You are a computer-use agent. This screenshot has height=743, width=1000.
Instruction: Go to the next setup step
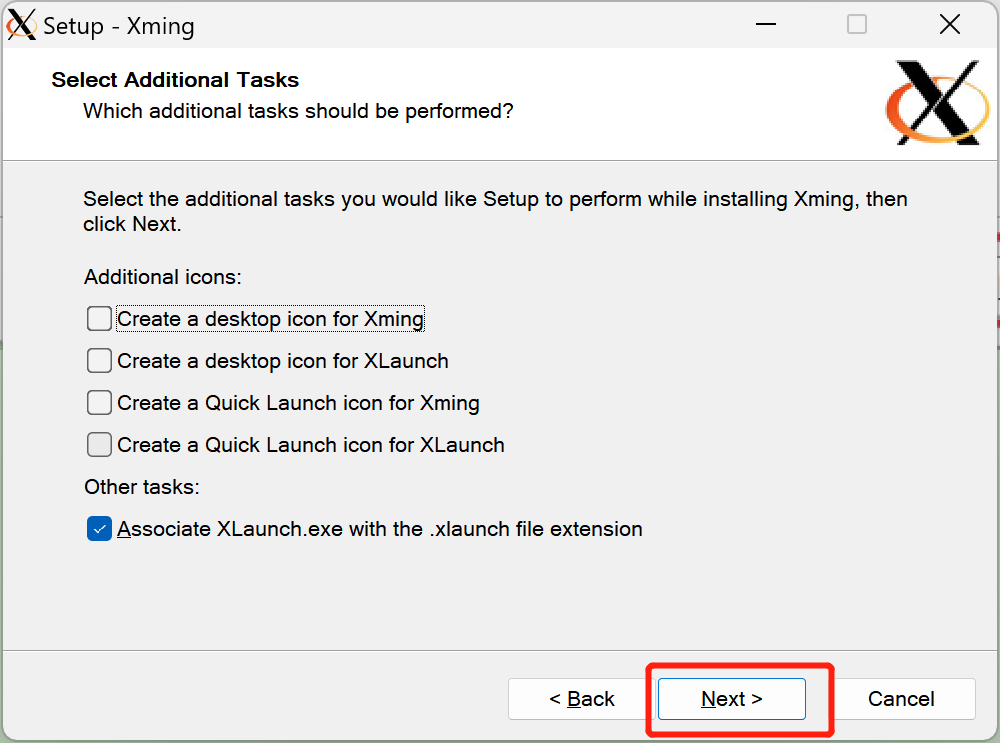coord(731,699)
